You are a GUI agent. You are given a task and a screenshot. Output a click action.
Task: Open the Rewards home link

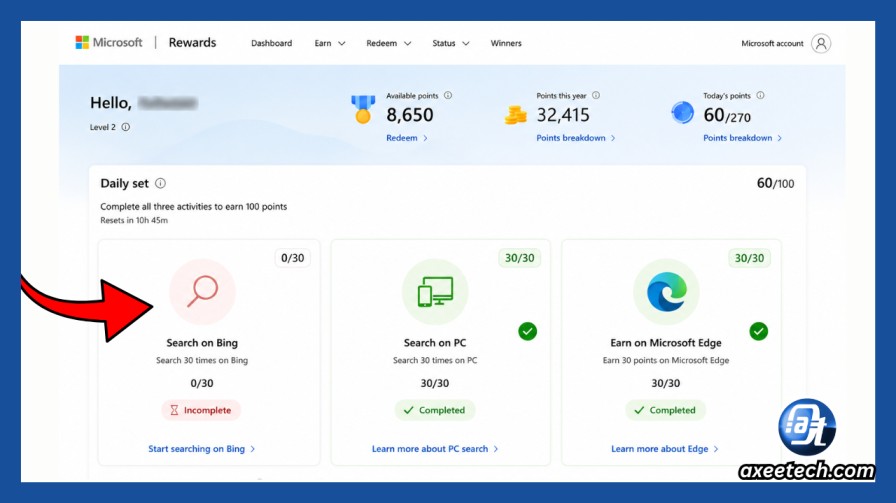(192, 42)
